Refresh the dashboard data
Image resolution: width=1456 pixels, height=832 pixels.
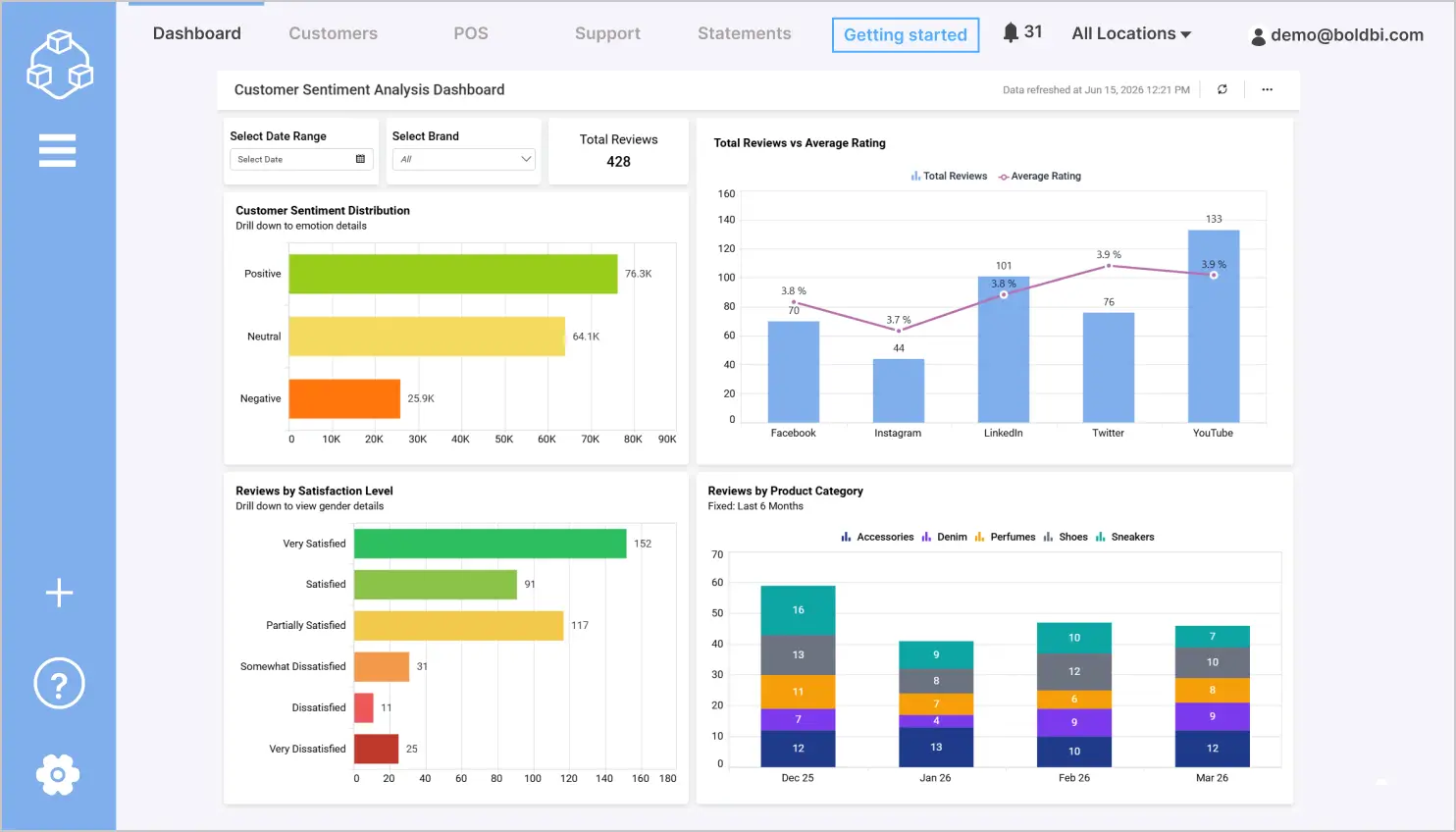(x=1222, y=89)
